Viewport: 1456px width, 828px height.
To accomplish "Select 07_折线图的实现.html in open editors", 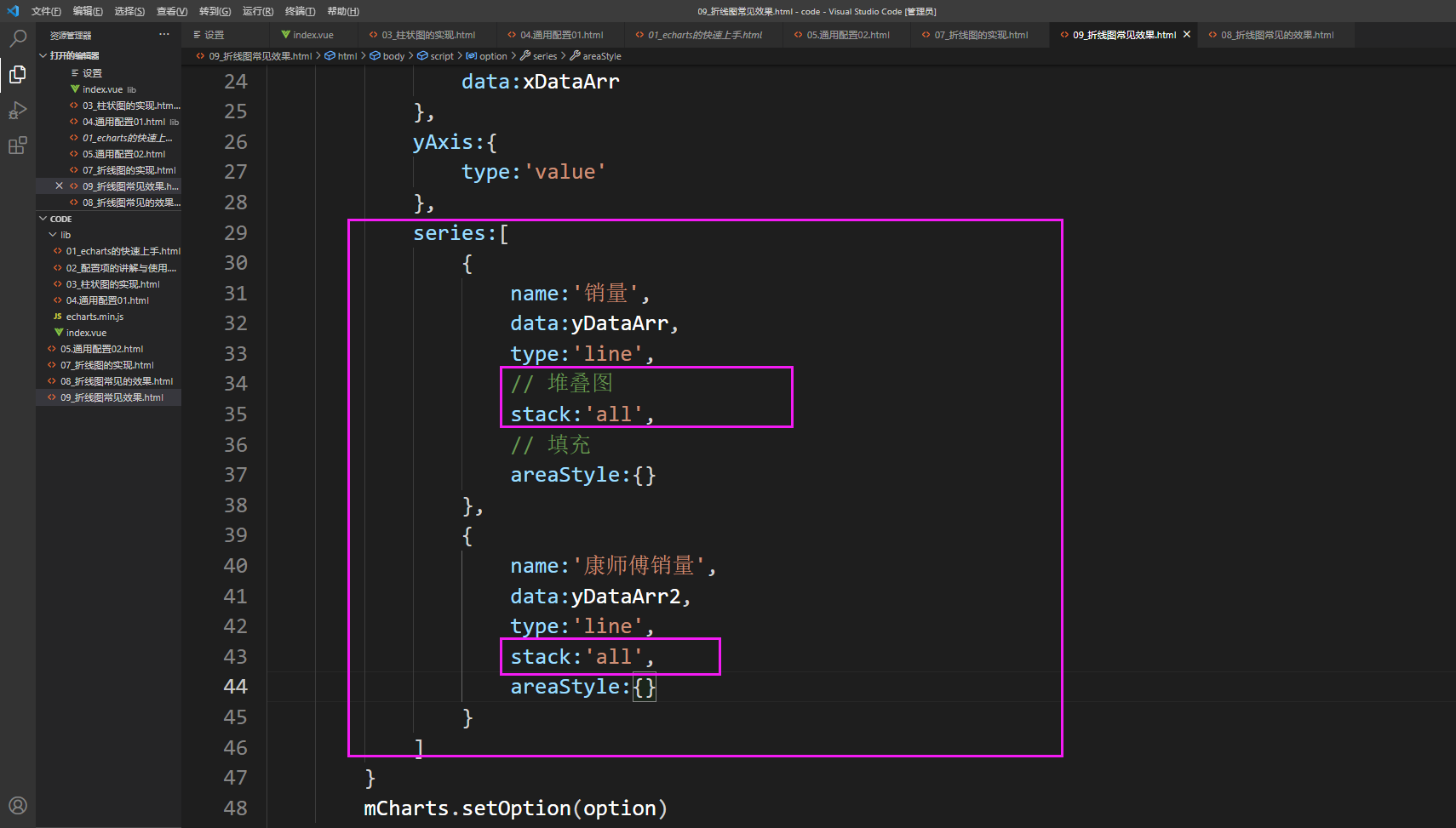I will click(x=109, y=170).
